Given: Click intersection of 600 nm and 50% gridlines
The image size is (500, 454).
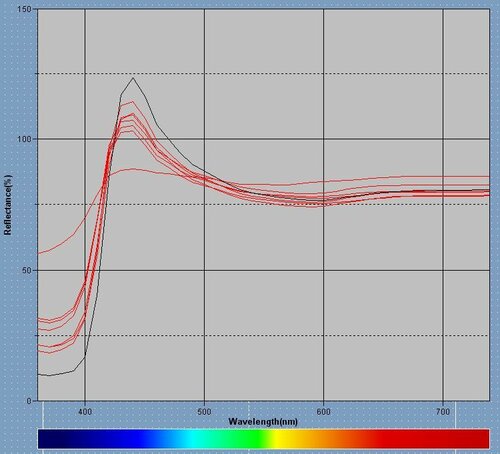Looking at the screenshot, I should (323, 270).
